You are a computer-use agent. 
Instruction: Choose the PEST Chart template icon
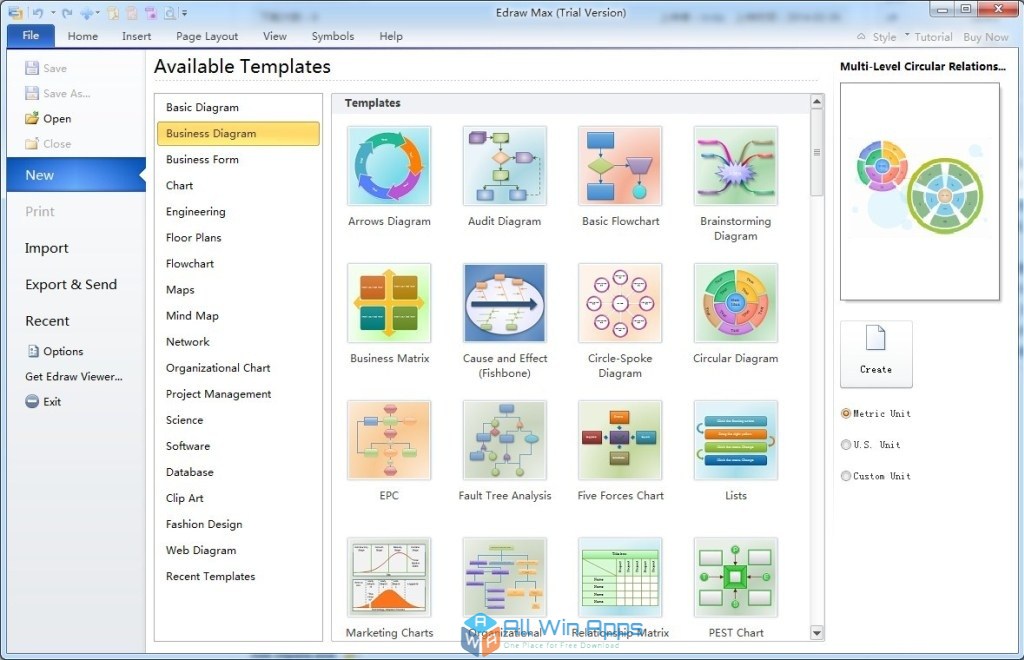coord(736,577)
